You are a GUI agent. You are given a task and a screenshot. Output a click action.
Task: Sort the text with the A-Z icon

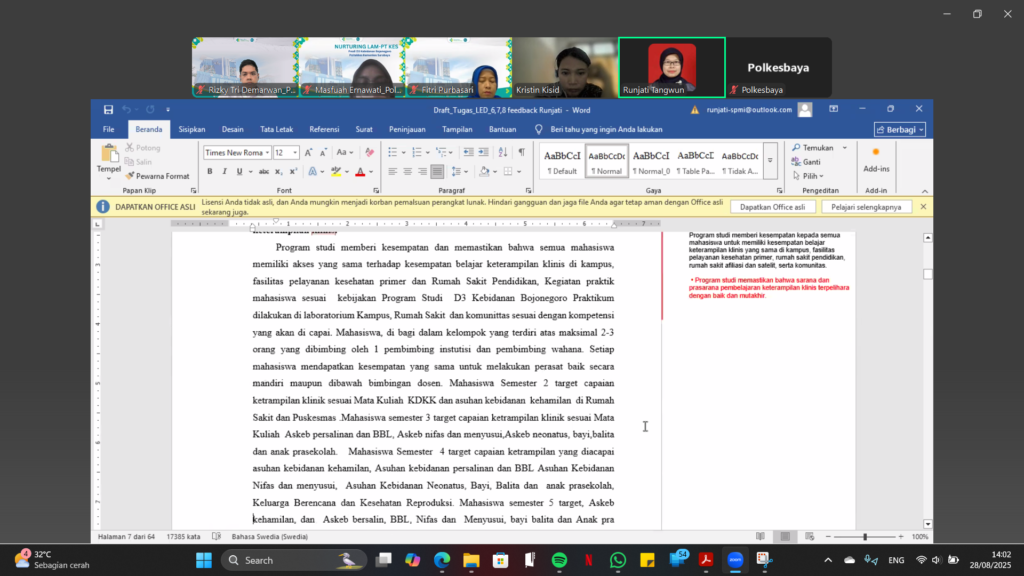(x=503, y=152)
